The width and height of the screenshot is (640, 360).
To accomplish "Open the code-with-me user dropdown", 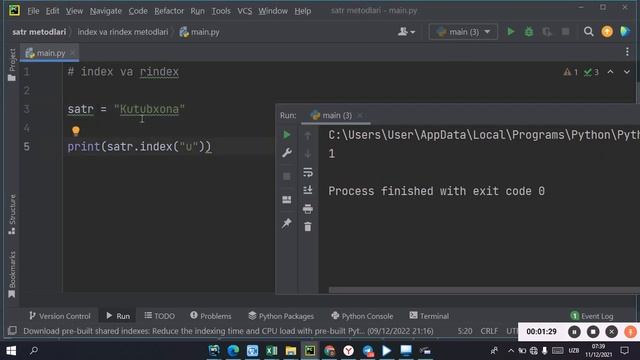I will point(406,31).
